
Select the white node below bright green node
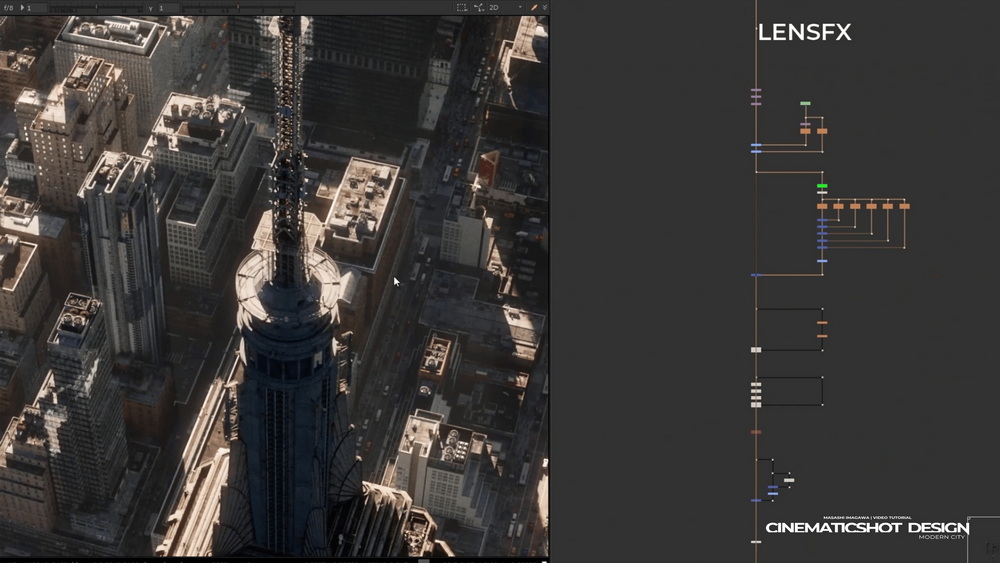tap(822, 192)
